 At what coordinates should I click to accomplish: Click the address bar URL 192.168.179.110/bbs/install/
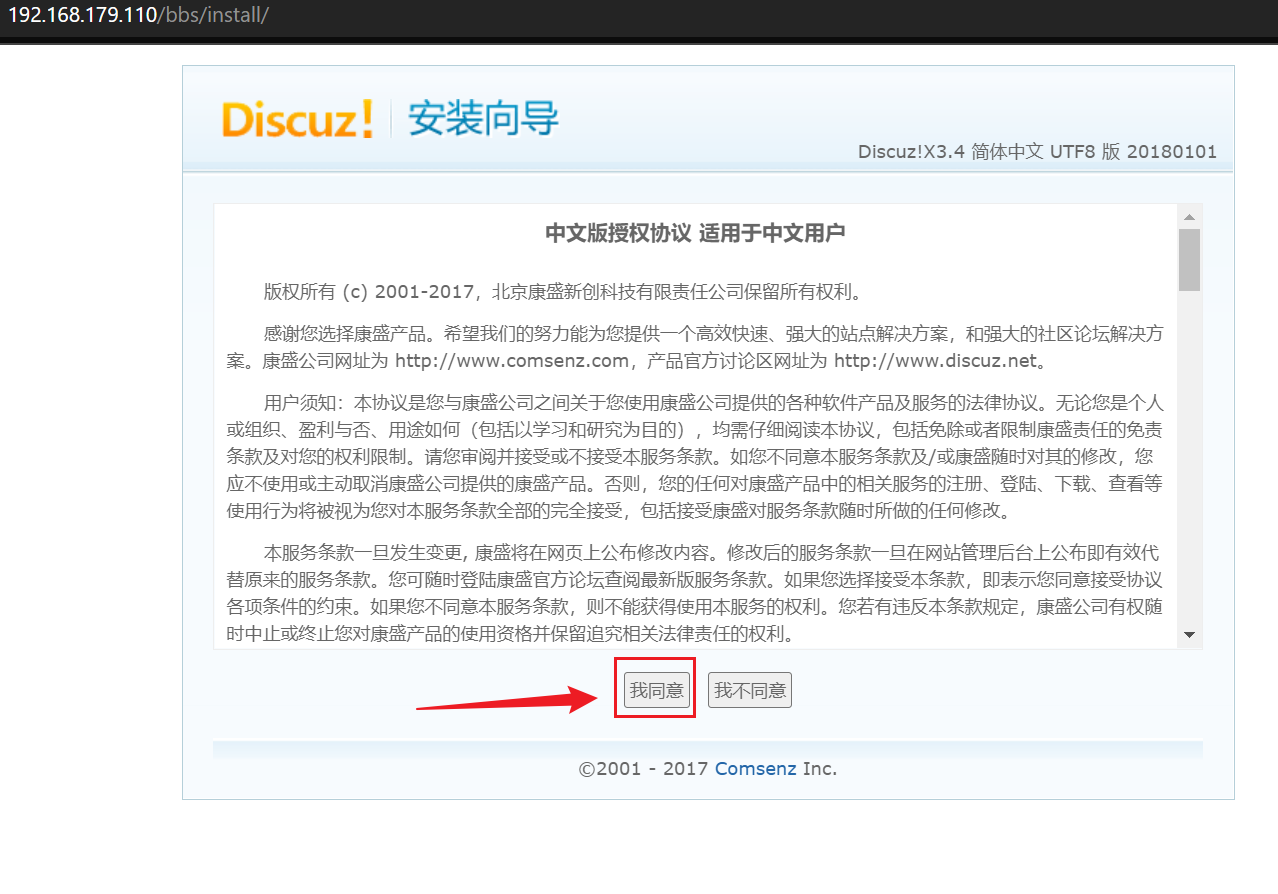coord(139,16)
